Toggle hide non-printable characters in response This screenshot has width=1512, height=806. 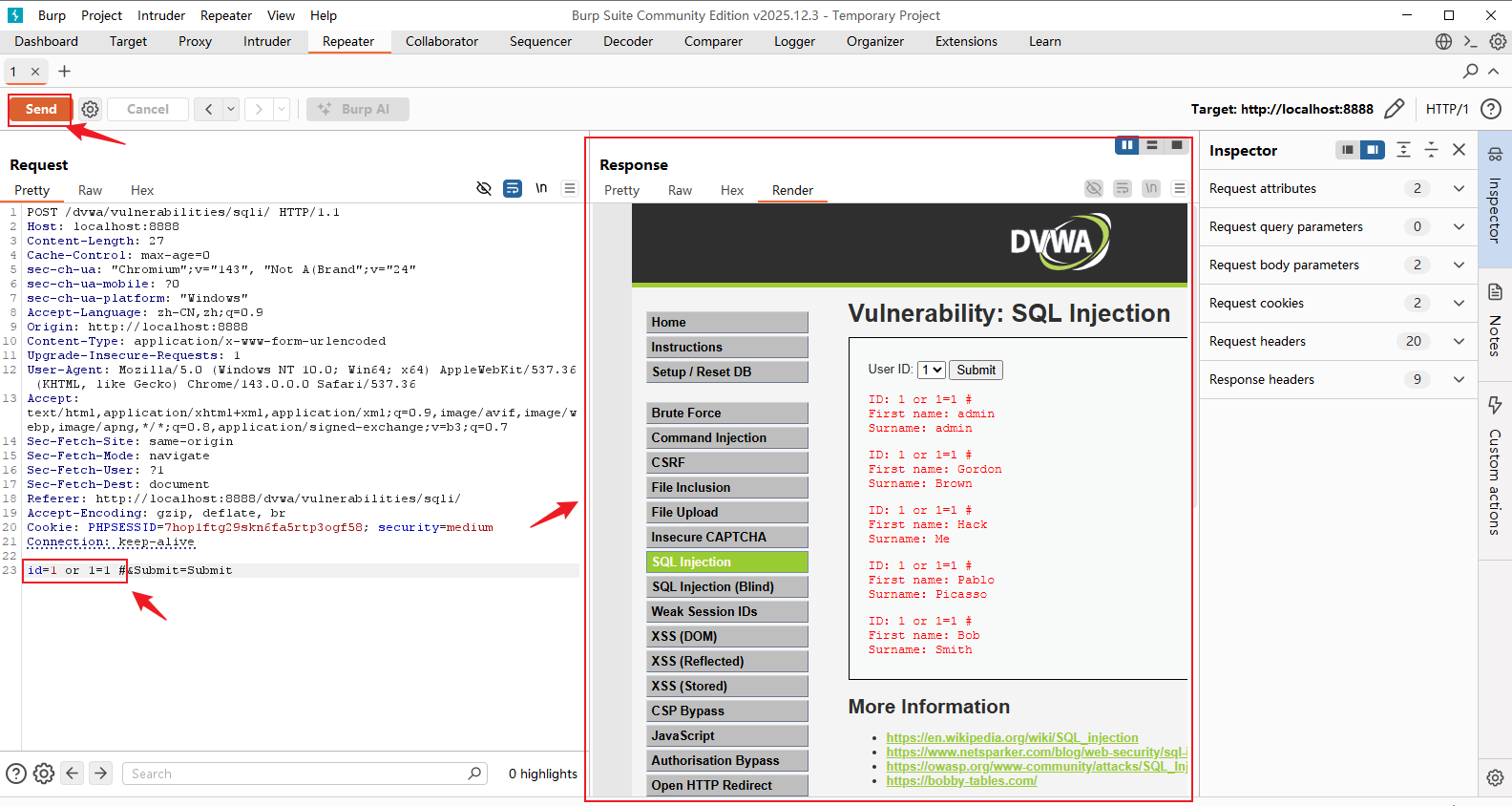pyautogui.click(x=1094, y=188)
